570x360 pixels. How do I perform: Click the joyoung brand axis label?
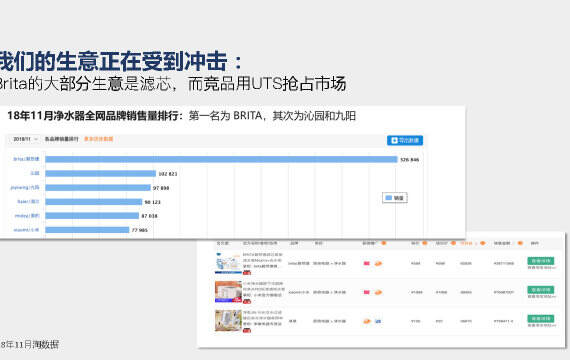point(25,187)
